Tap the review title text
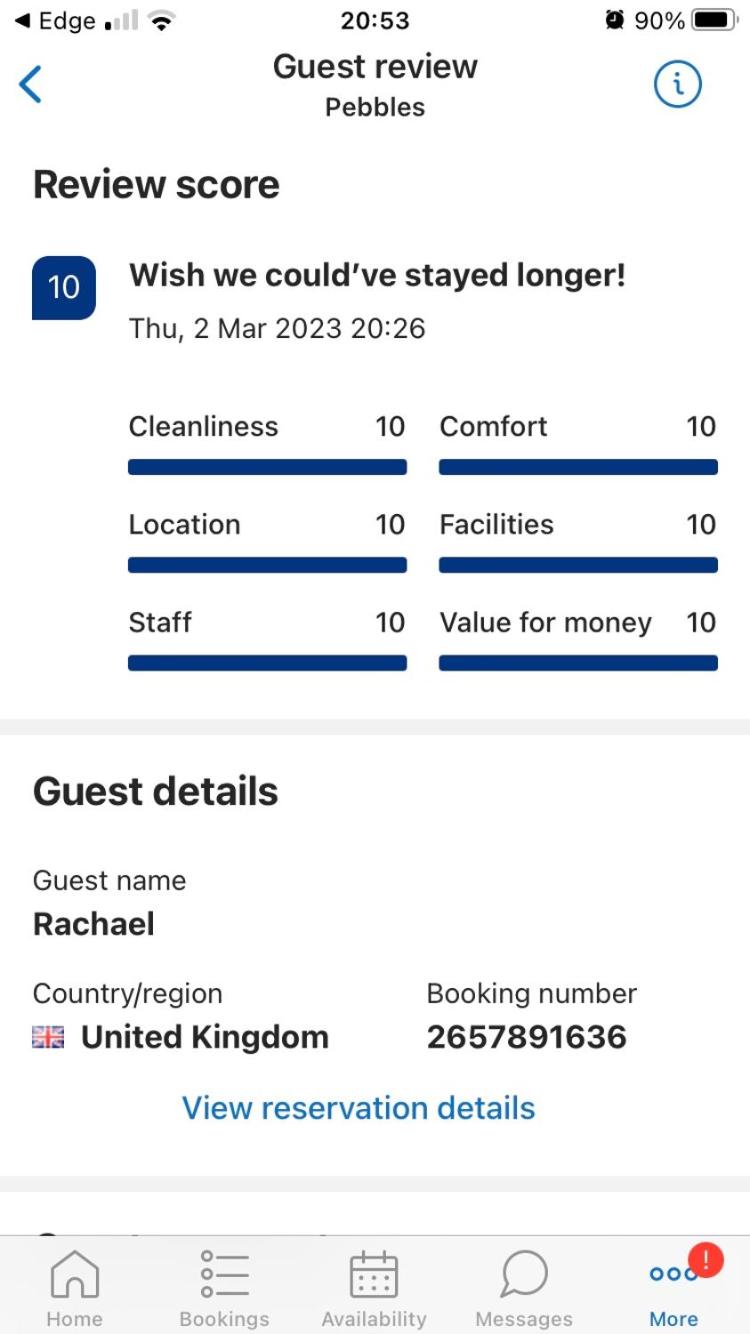This screenshot has width=750, height=1334. [377, 275]
